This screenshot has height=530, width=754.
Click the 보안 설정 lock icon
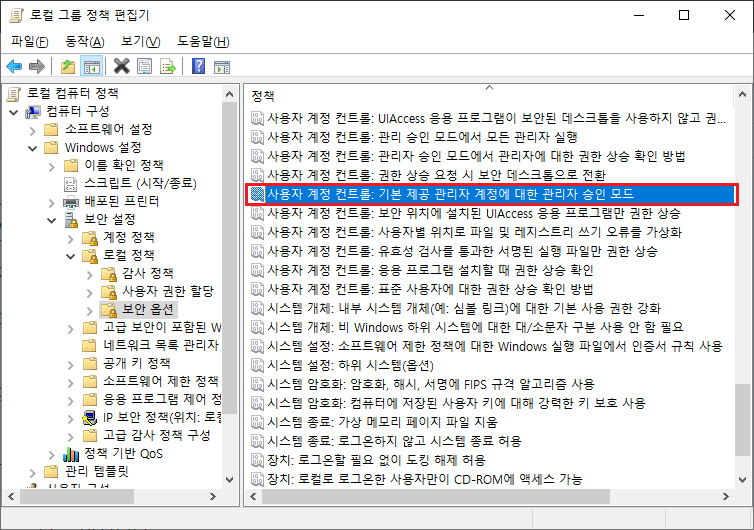pos(71,219)
